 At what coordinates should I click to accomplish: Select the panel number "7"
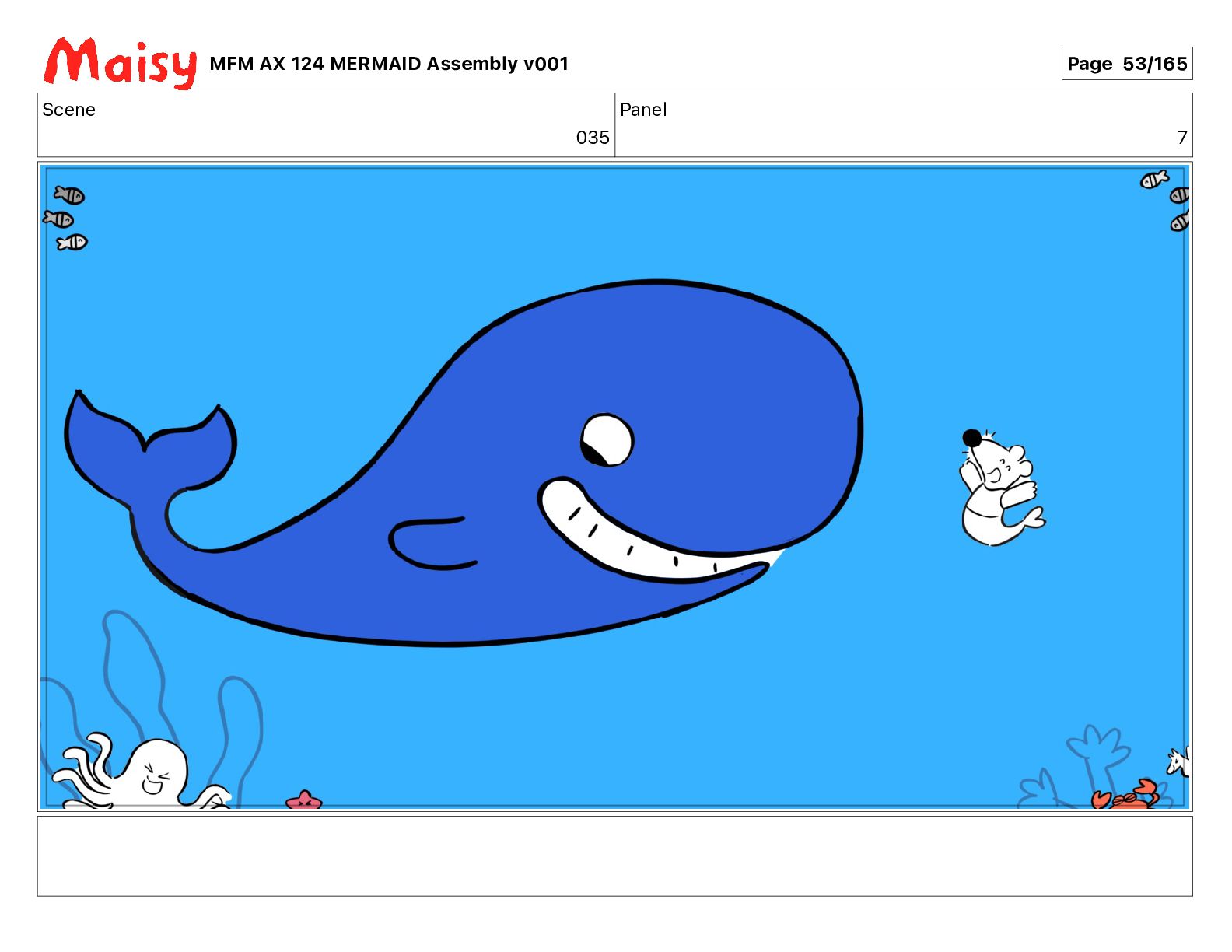(1182, 138)
